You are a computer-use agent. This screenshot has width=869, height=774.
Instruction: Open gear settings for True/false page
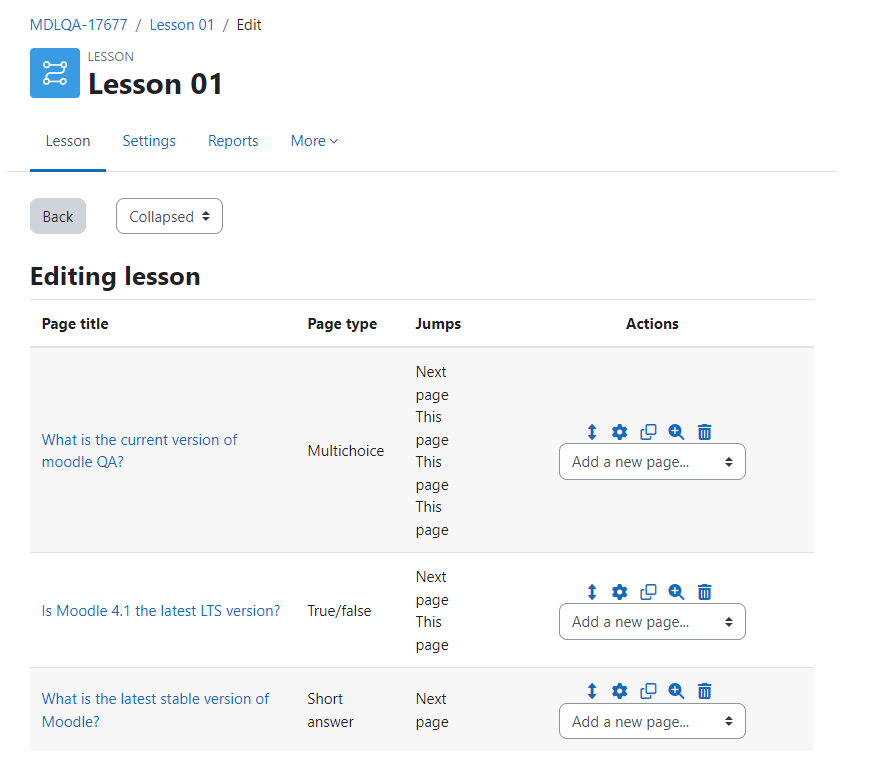[620, 592]
